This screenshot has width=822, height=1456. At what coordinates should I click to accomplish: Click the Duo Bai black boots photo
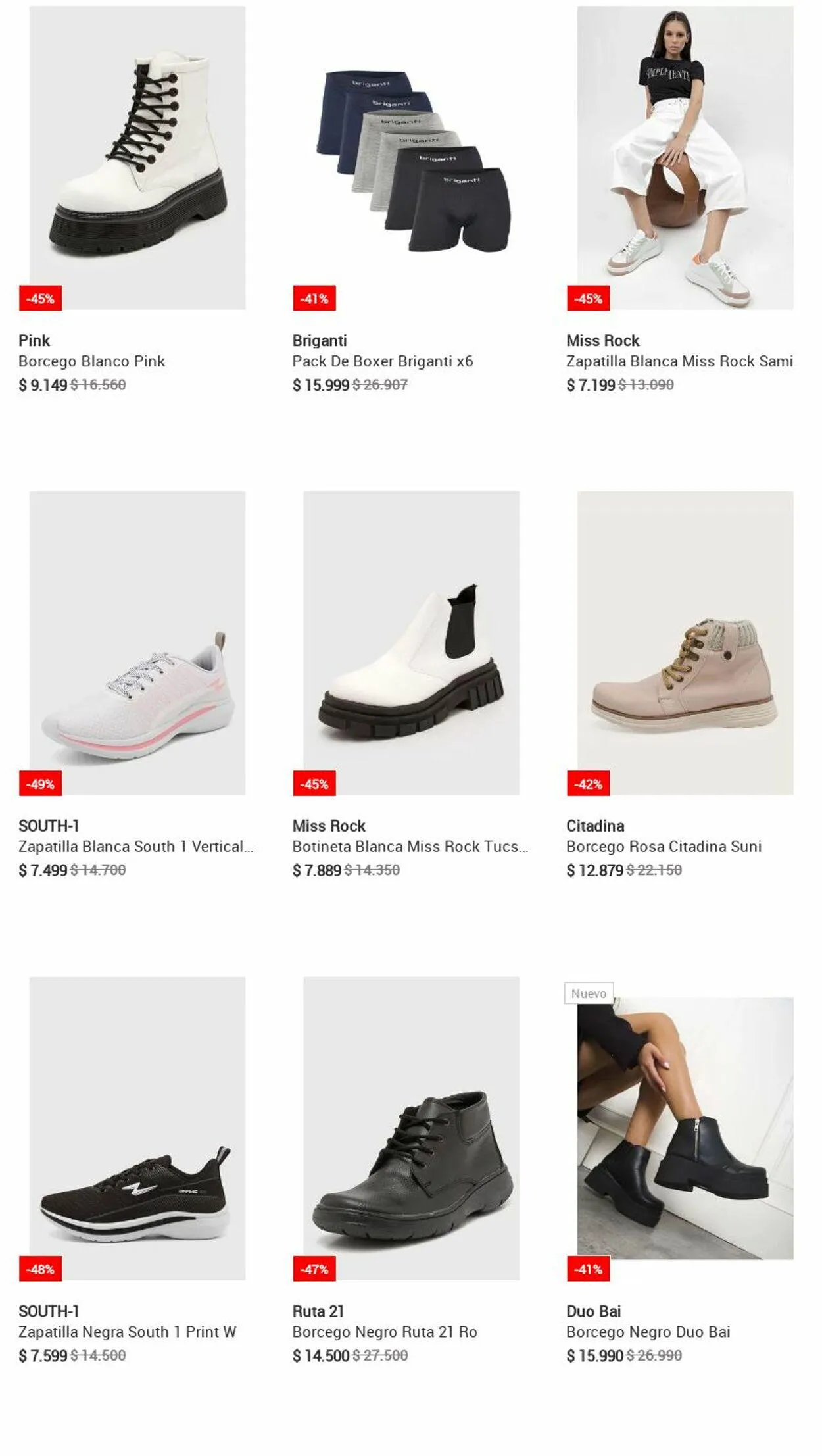(685, 1128)
